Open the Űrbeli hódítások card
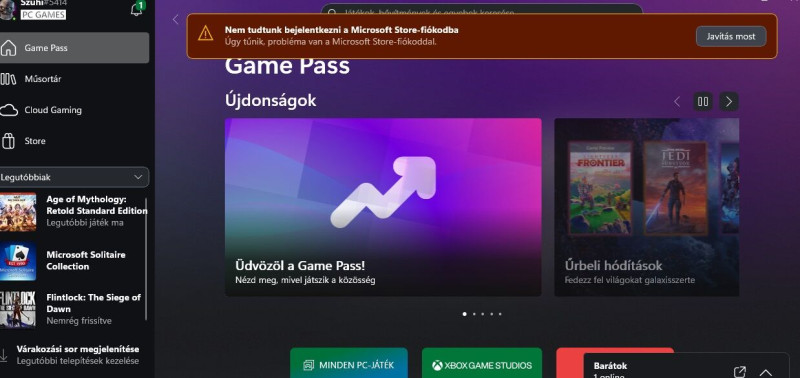This screenshot has height=378, width=800. coord(646,207)
